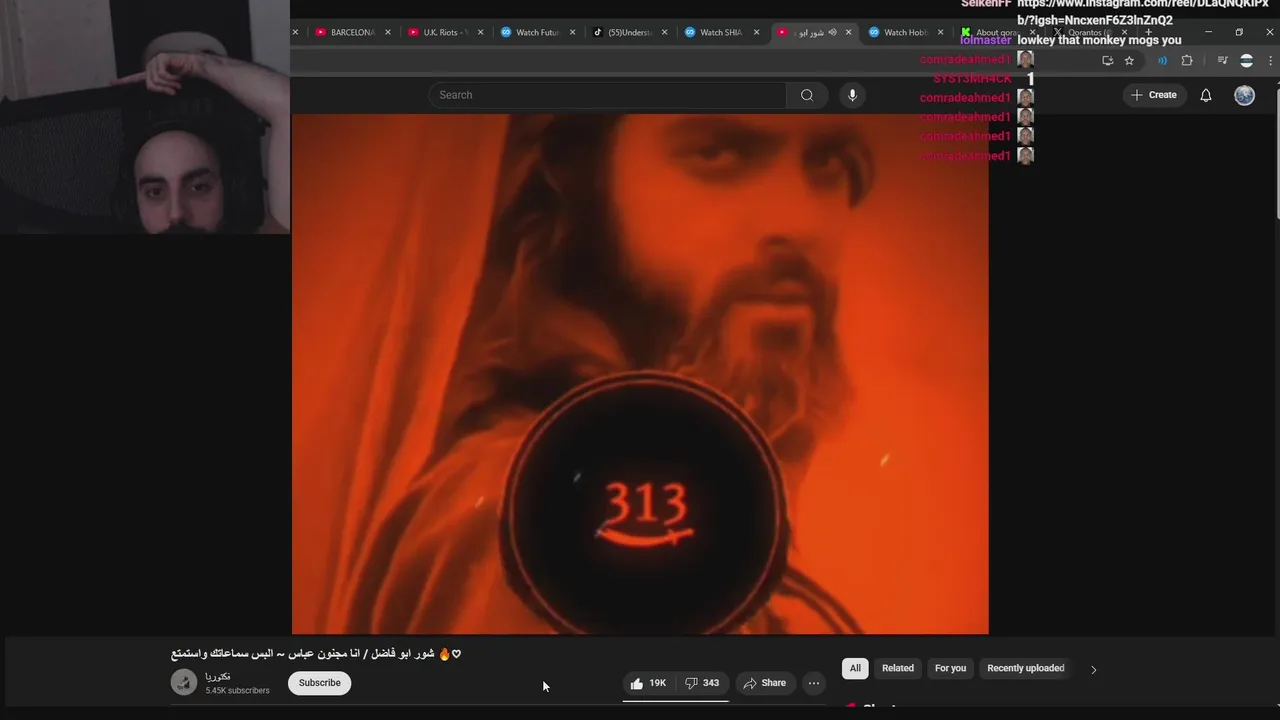Select the All filter chip
Screen dimensions: 1280x720
click(x=855, y=668)
